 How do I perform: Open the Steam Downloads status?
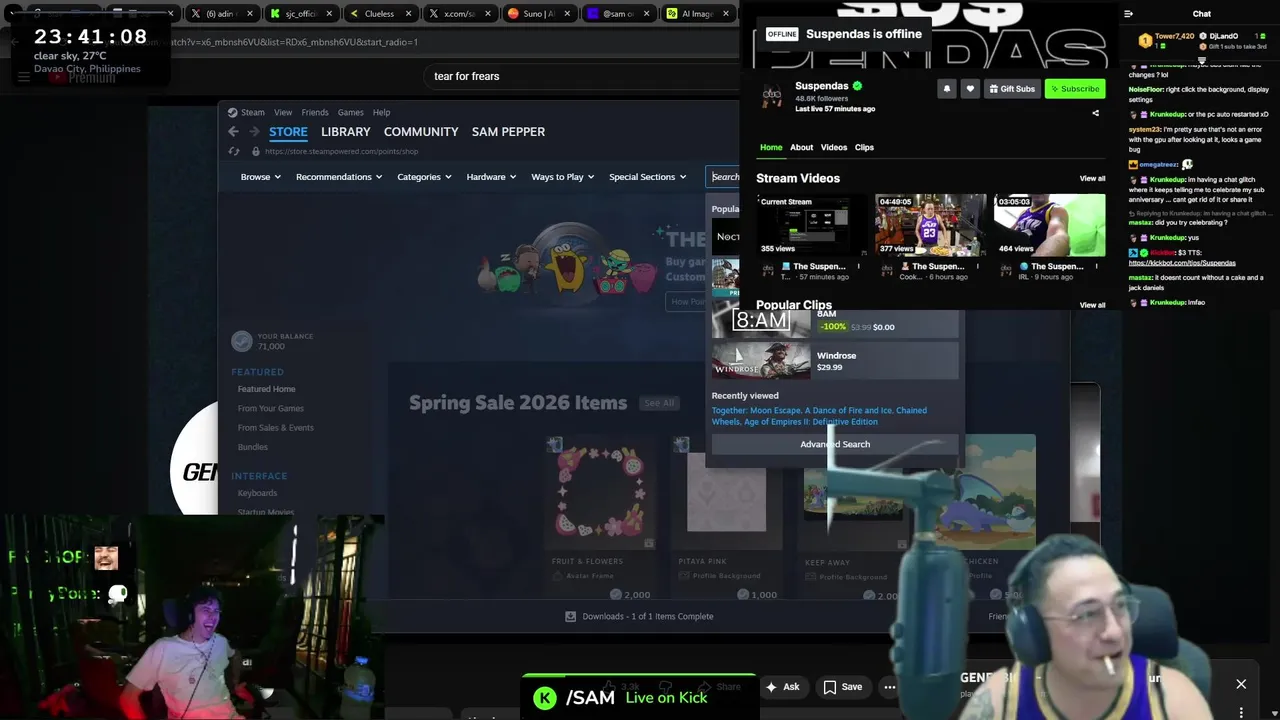(640, 616)
